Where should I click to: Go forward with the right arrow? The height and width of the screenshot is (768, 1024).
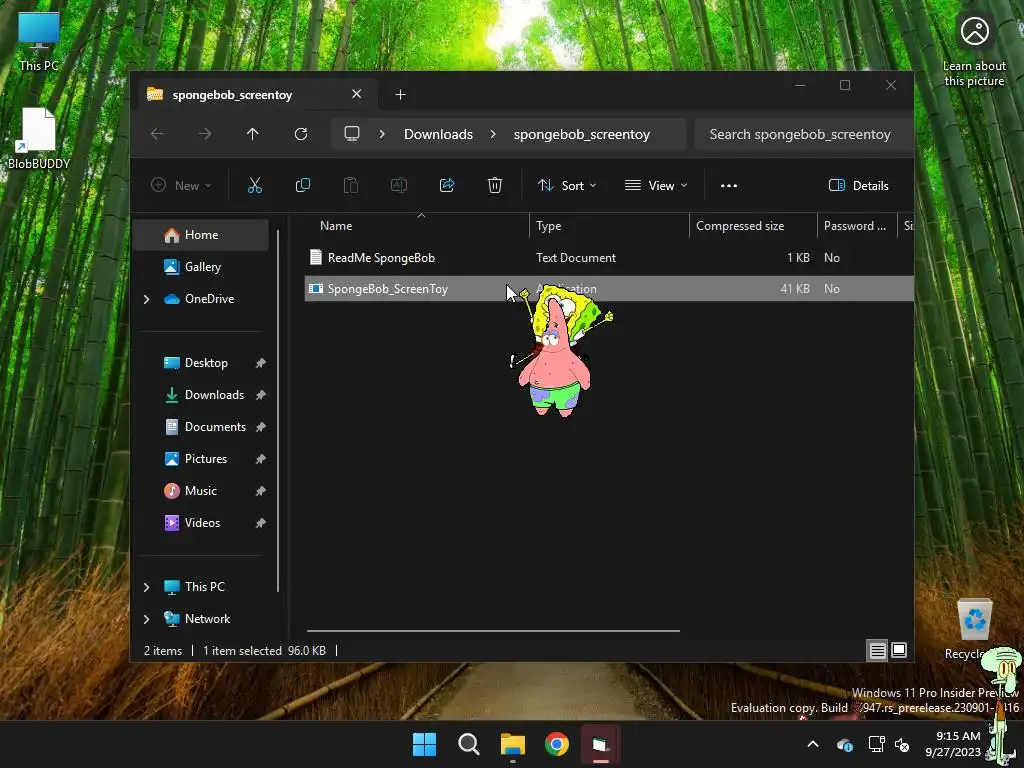coord(204,134)
